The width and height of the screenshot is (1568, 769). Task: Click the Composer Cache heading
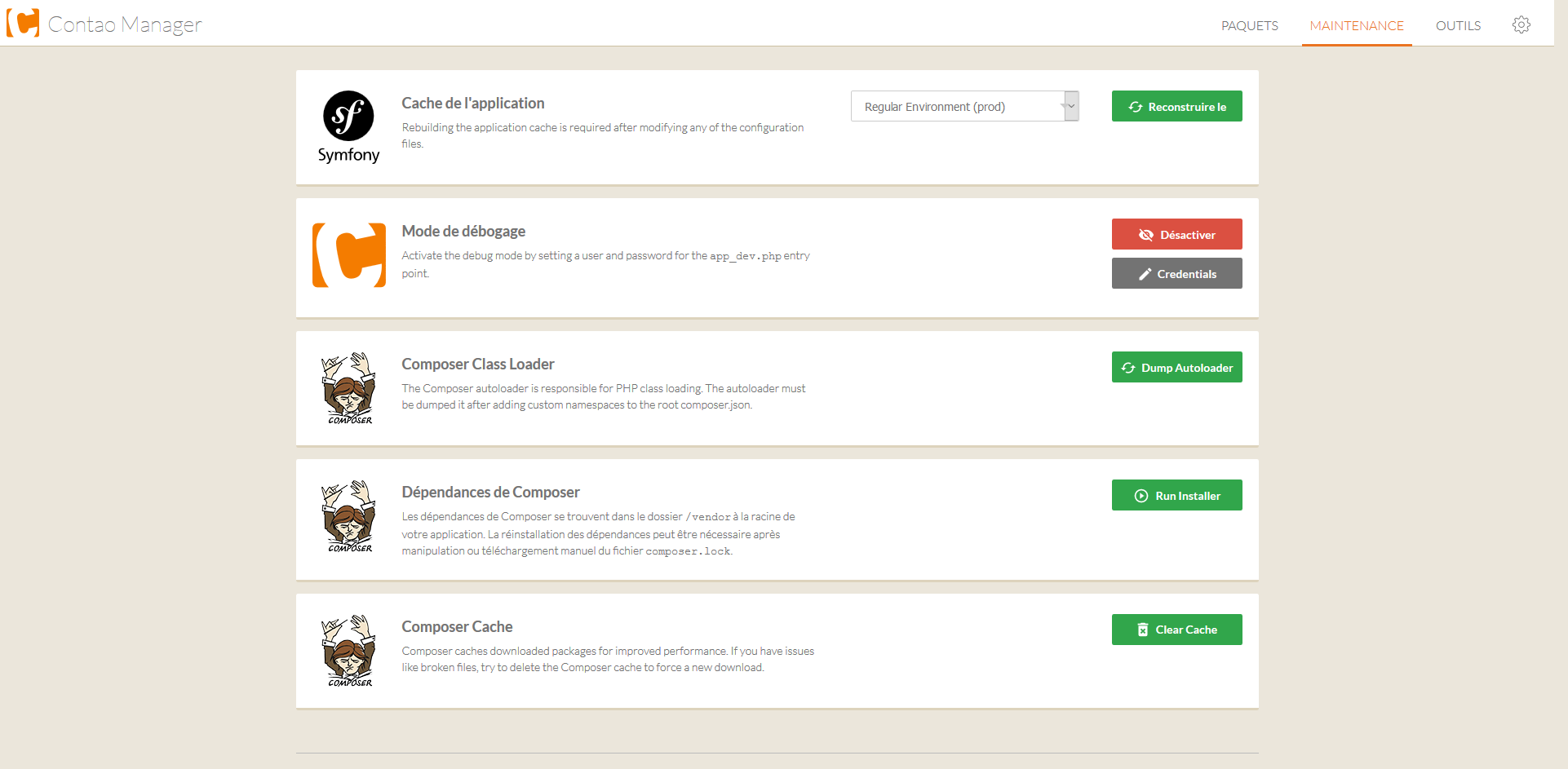point(457,626)
